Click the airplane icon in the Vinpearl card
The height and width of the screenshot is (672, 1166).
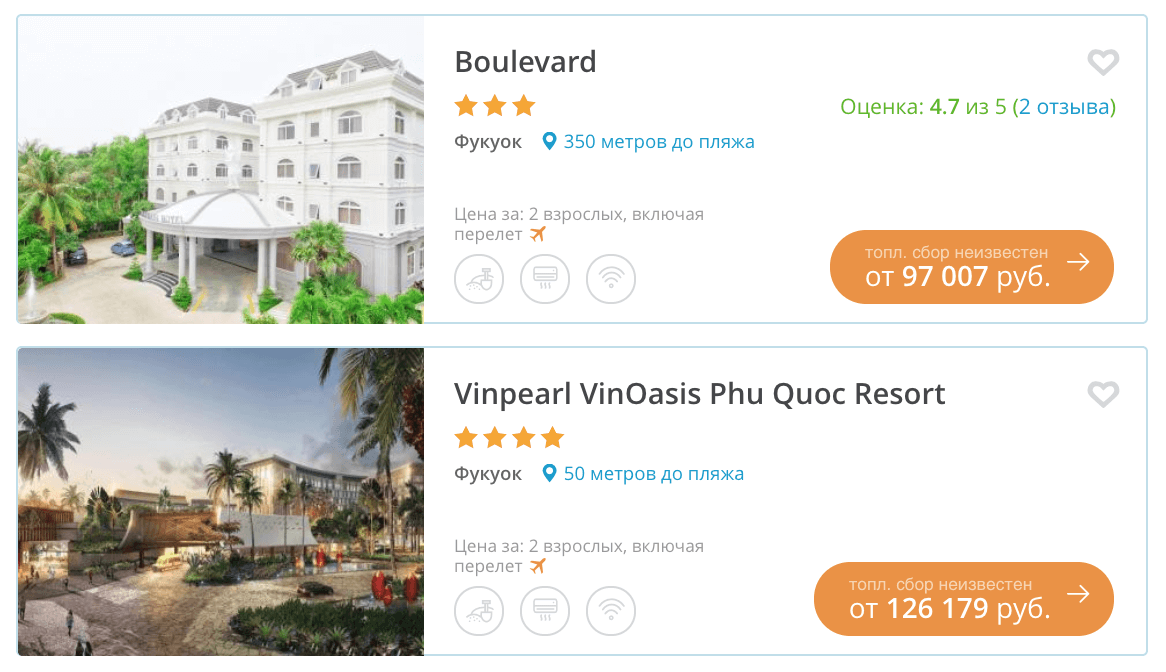538,566
